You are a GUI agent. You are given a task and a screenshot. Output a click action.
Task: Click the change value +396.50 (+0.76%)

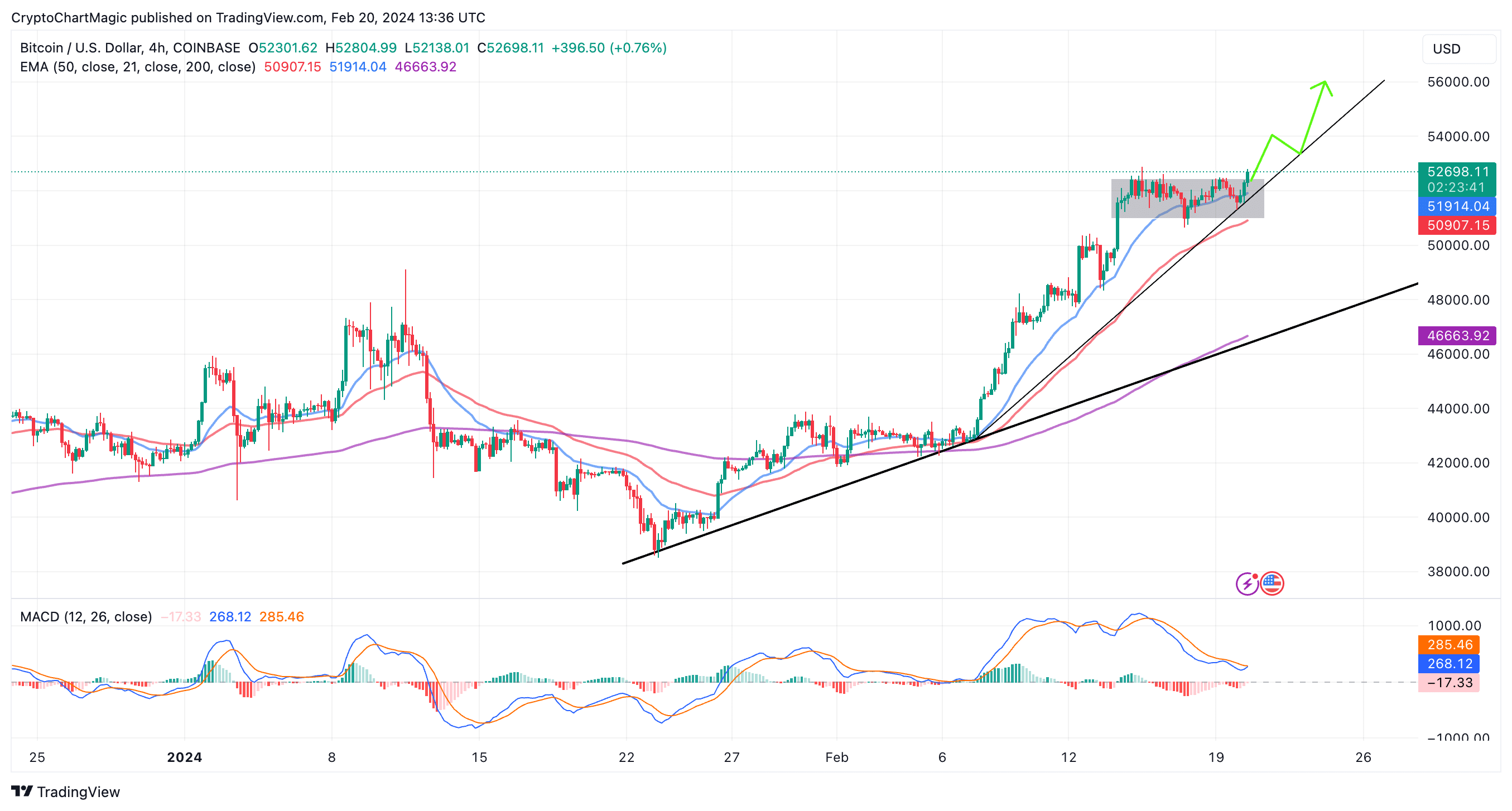609,47
